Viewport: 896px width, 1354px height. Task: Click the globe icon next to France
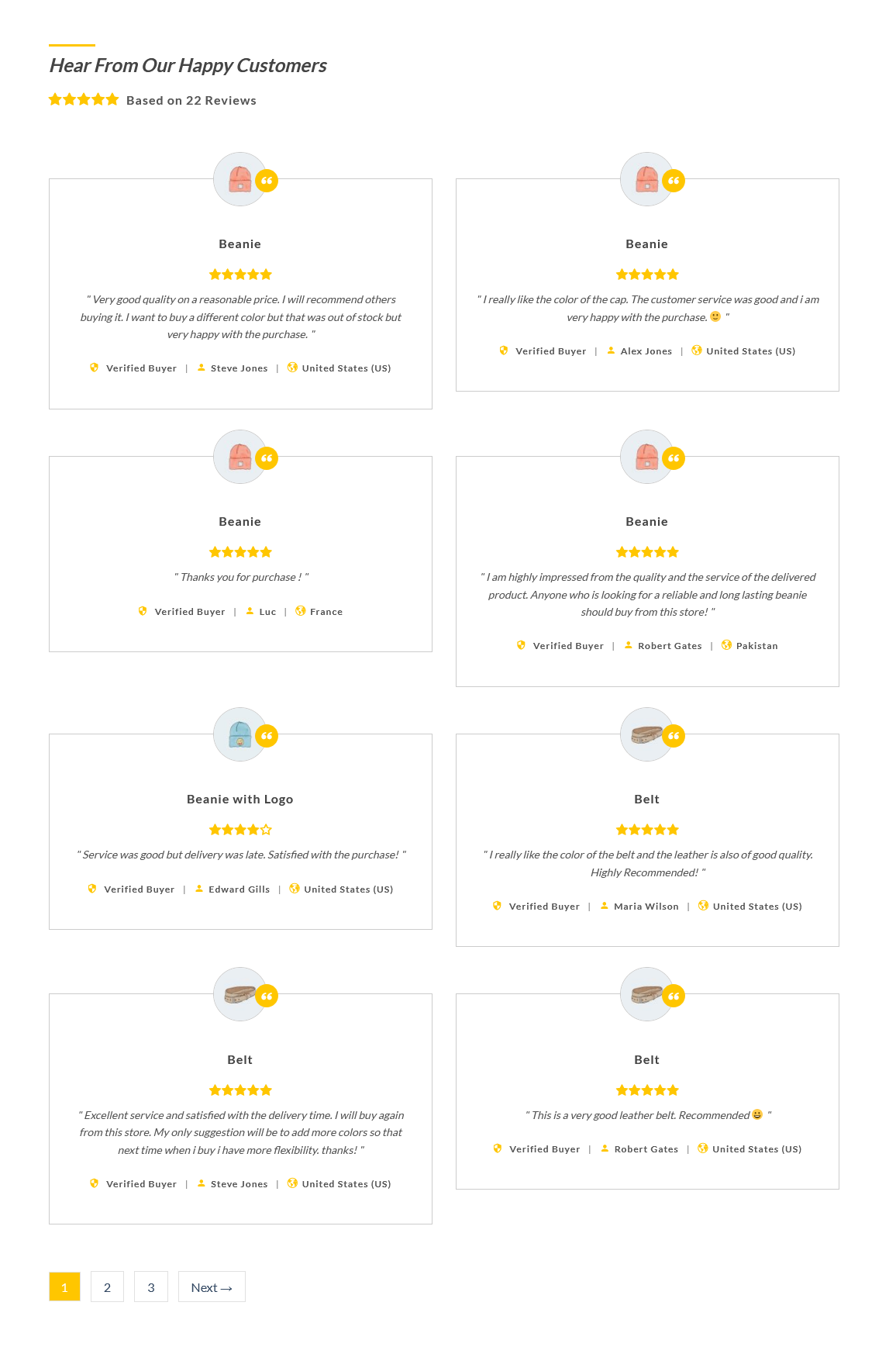(300, 611)
